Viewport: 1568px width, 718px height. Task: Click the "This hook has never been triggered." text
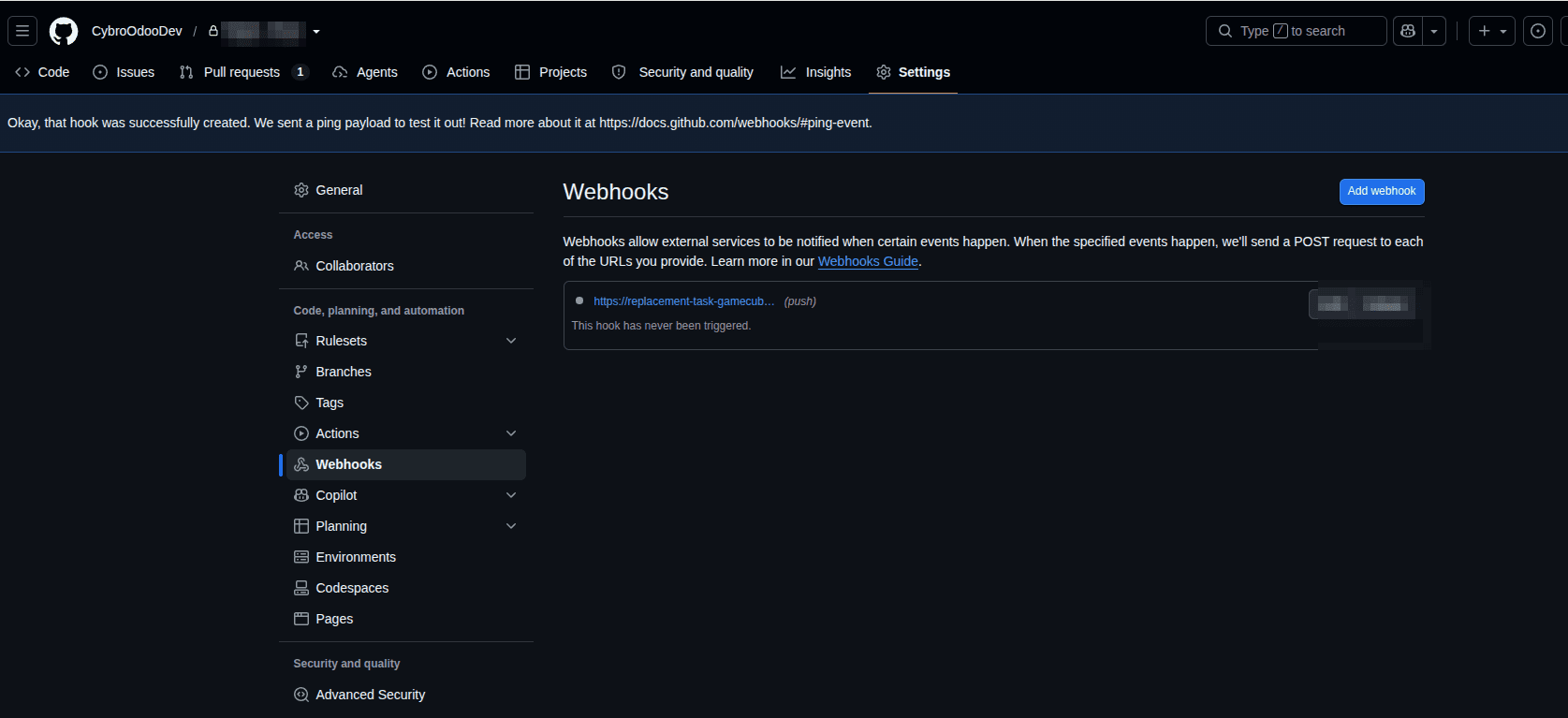pyautogui.click(x=661, y=326)
